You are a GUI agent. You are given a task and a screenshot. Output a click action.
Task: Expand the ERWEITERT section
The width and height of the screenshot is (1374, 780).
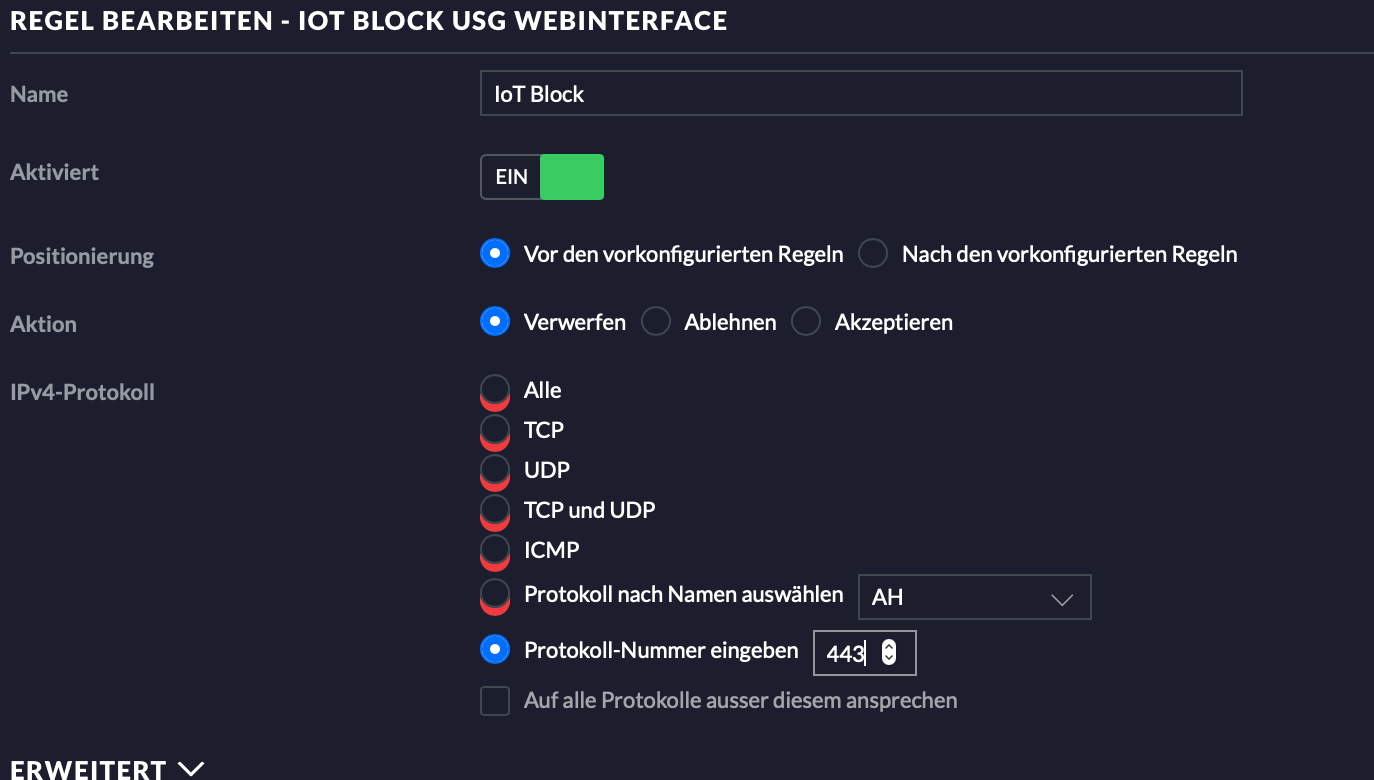(88, 770)
